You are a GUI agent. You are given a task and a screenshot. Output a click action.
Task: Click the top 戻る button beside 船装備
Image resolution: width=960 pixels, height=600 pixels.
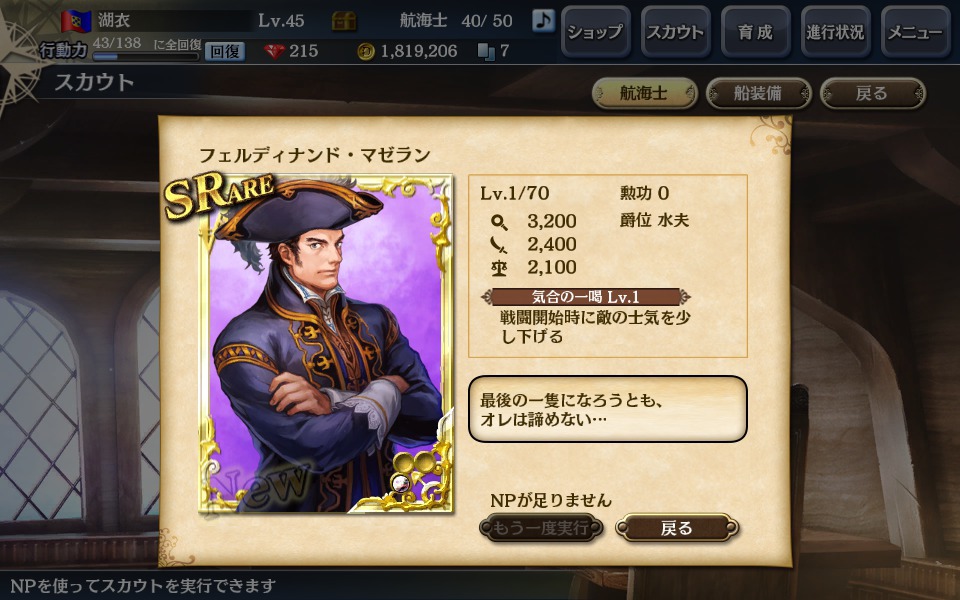872,94
